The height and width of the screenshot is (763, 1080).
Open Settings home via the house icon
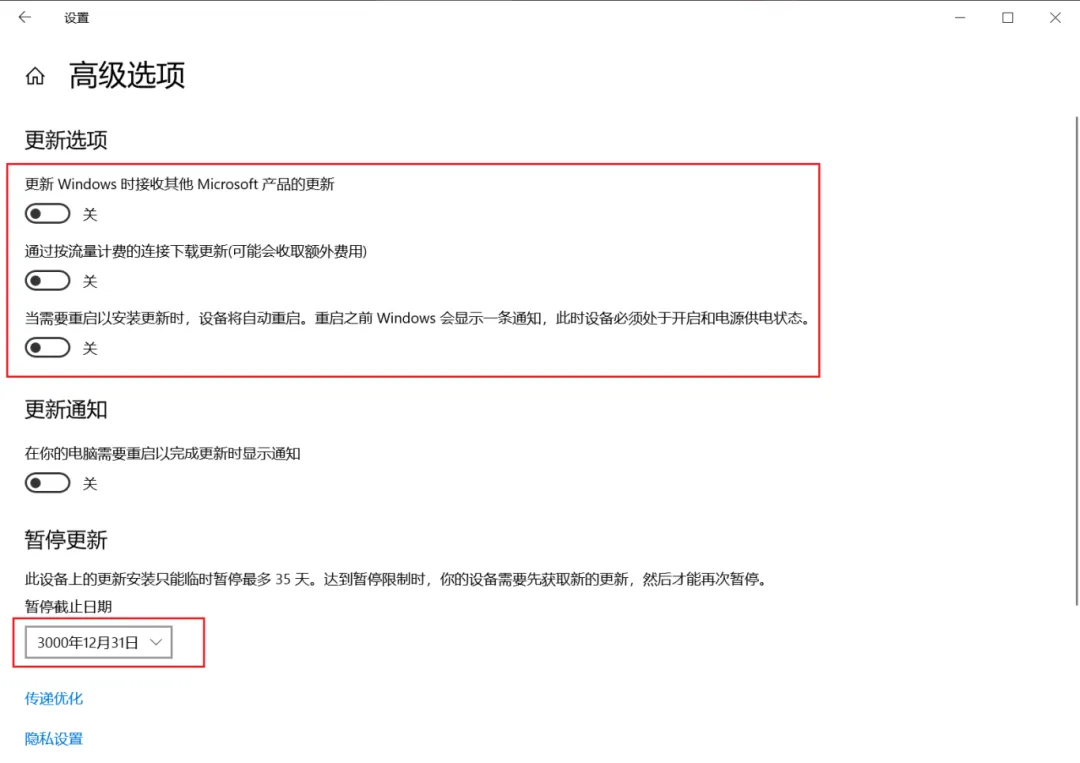coord(35,76)
